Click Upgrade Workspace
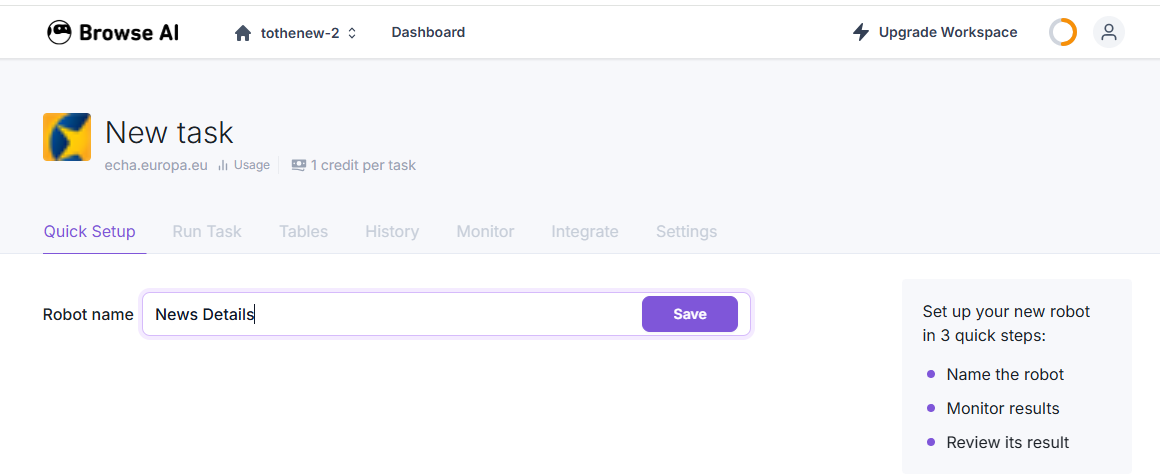The image size is (1160, 476). 947,32
